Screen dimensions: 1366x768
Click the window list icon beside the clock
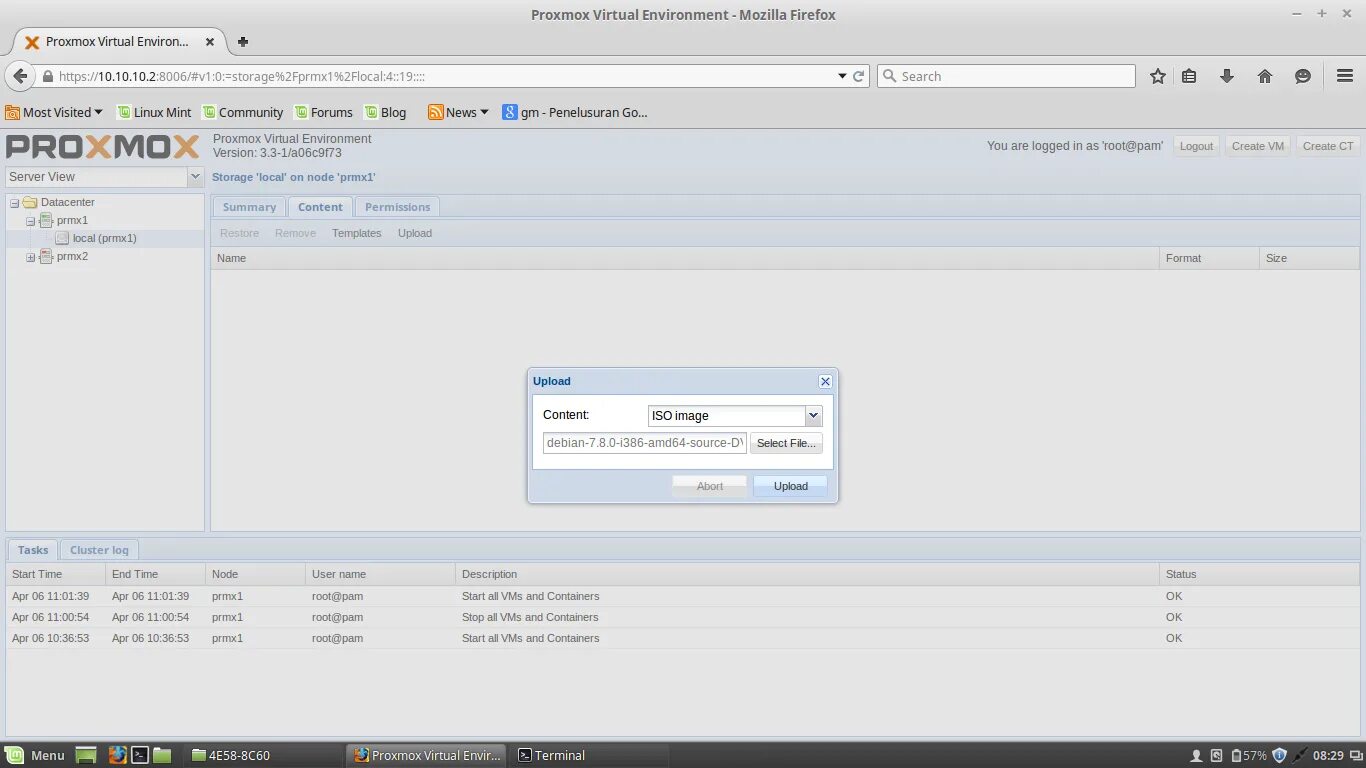1355,756
